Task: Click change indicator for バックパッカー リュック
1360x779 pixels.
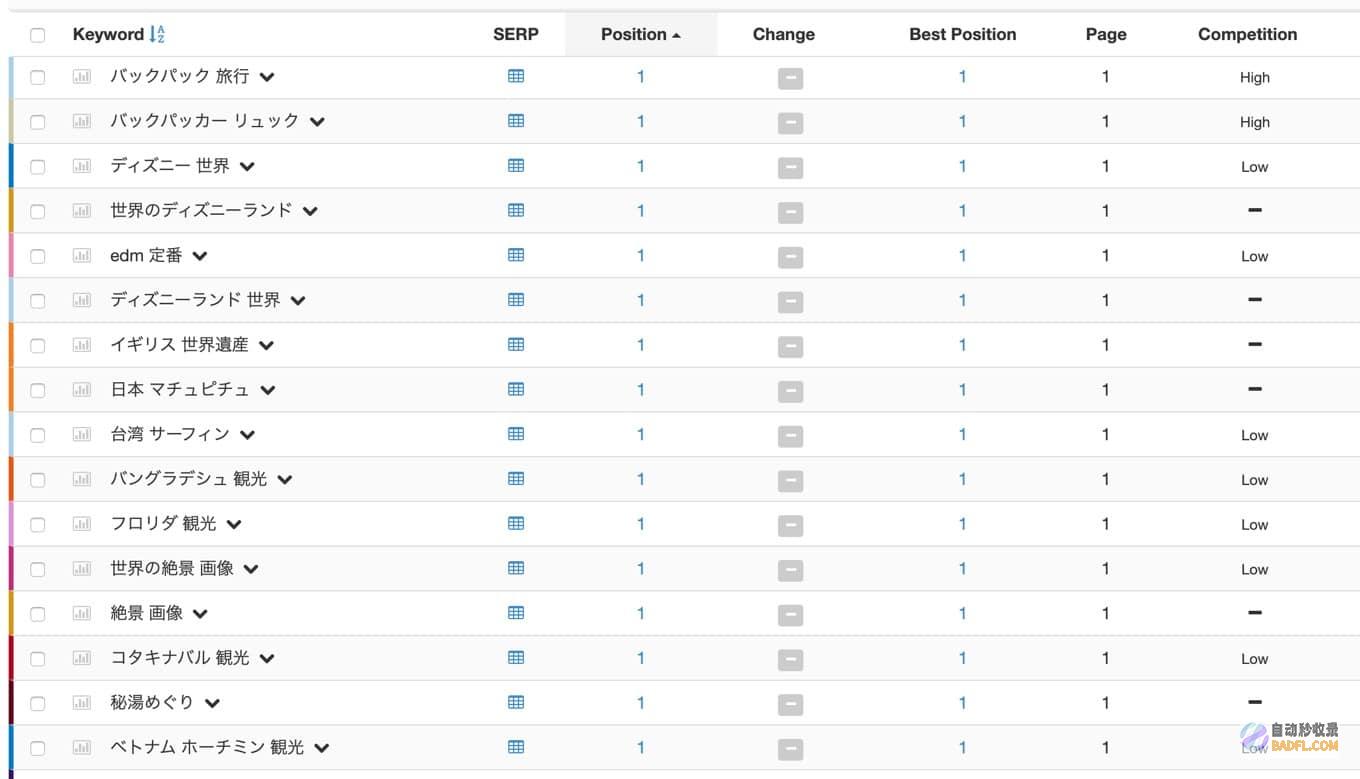Action: [790, 123]
